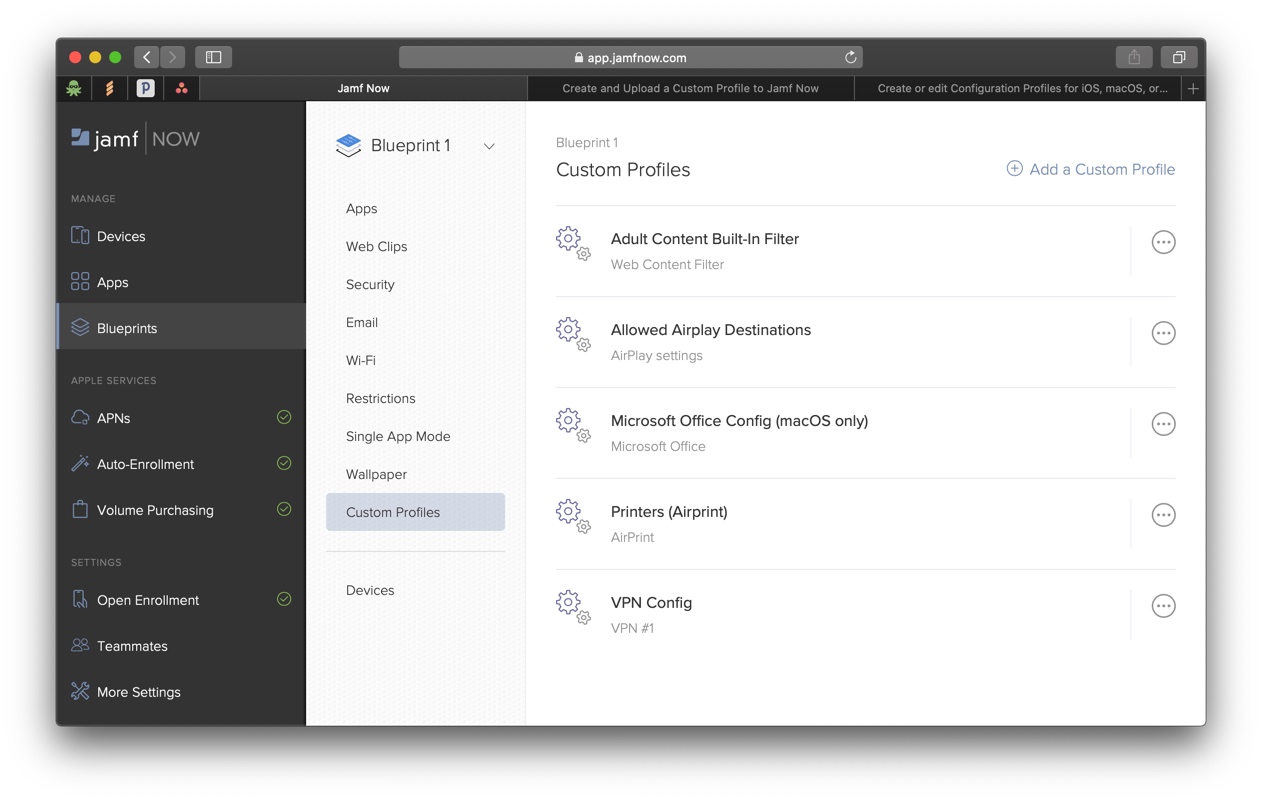Click the blue Blueprint stack icon next to Blueprint 1
Screen dimensions: 1262x800
(x=348, y=145)
